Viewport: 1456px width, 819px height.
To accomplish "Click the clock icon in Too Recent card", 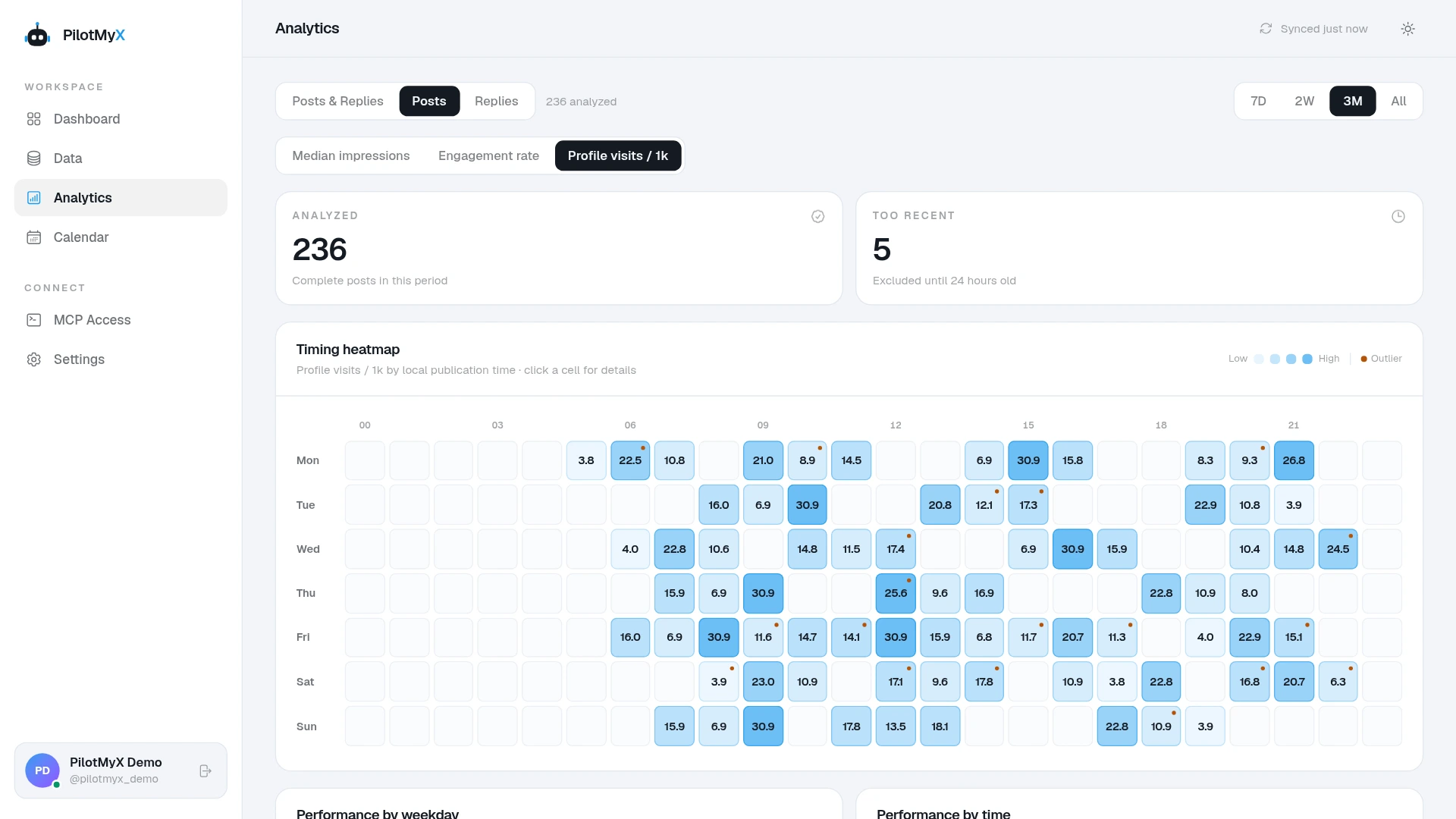I will (x=1398, y=216).
